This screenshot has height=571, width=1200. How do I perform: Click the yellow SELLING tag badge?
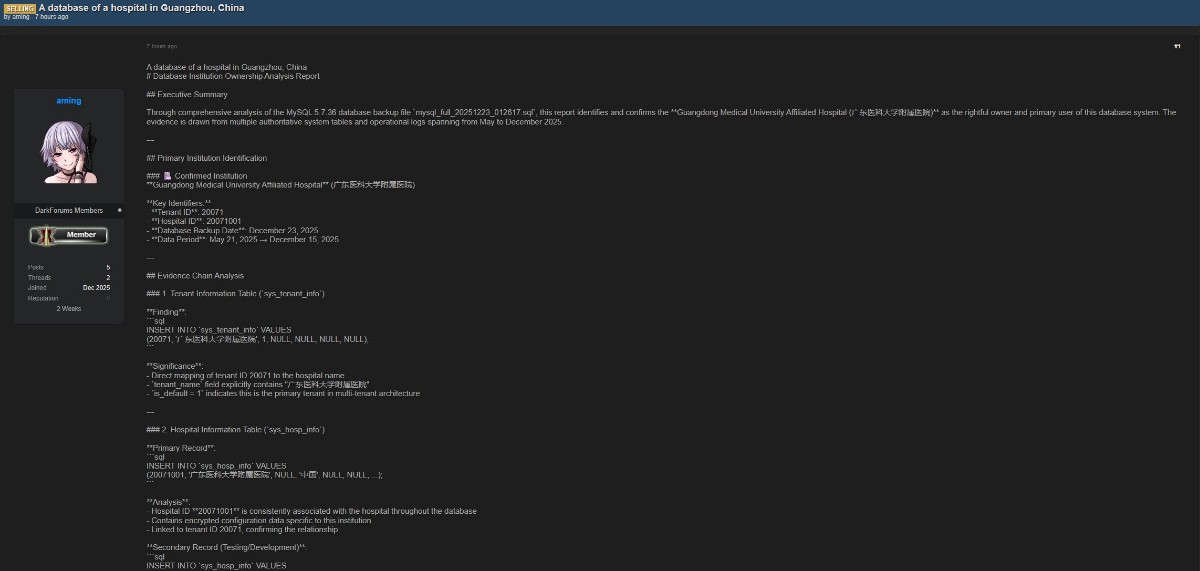[20, 8]
